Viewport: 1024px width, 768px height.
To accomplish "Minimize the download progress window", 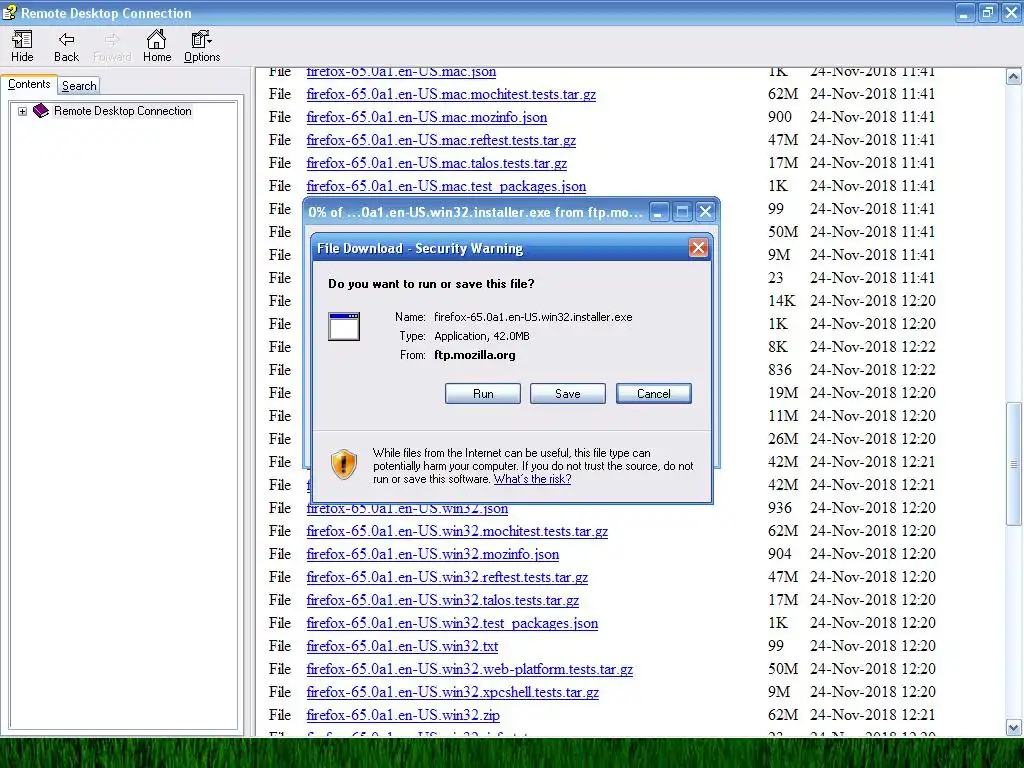I will [x=659, y=212].
